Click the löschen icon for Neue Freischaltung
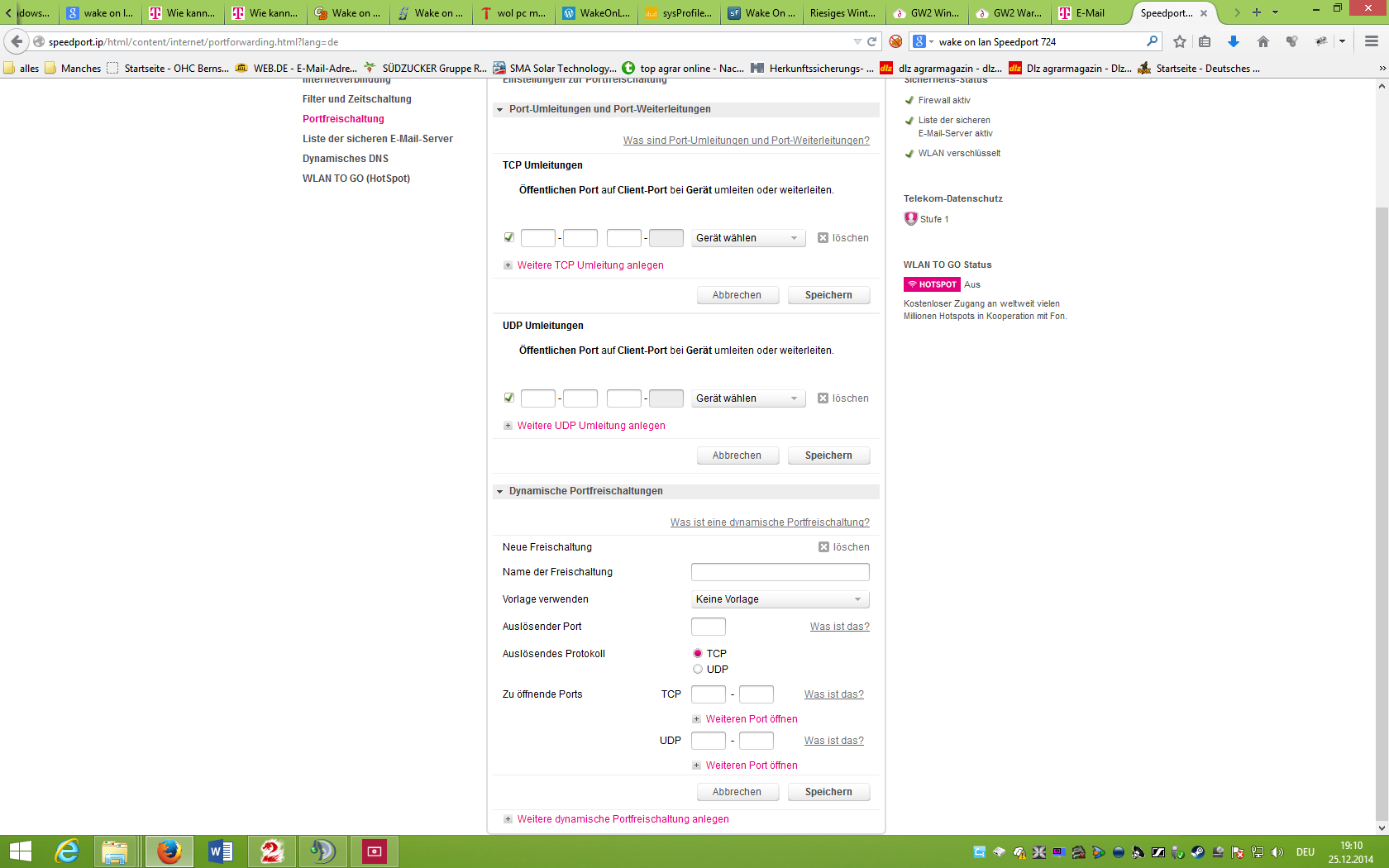The width and height of the screenshot is (1389, 868). click(x=823, y=547)
